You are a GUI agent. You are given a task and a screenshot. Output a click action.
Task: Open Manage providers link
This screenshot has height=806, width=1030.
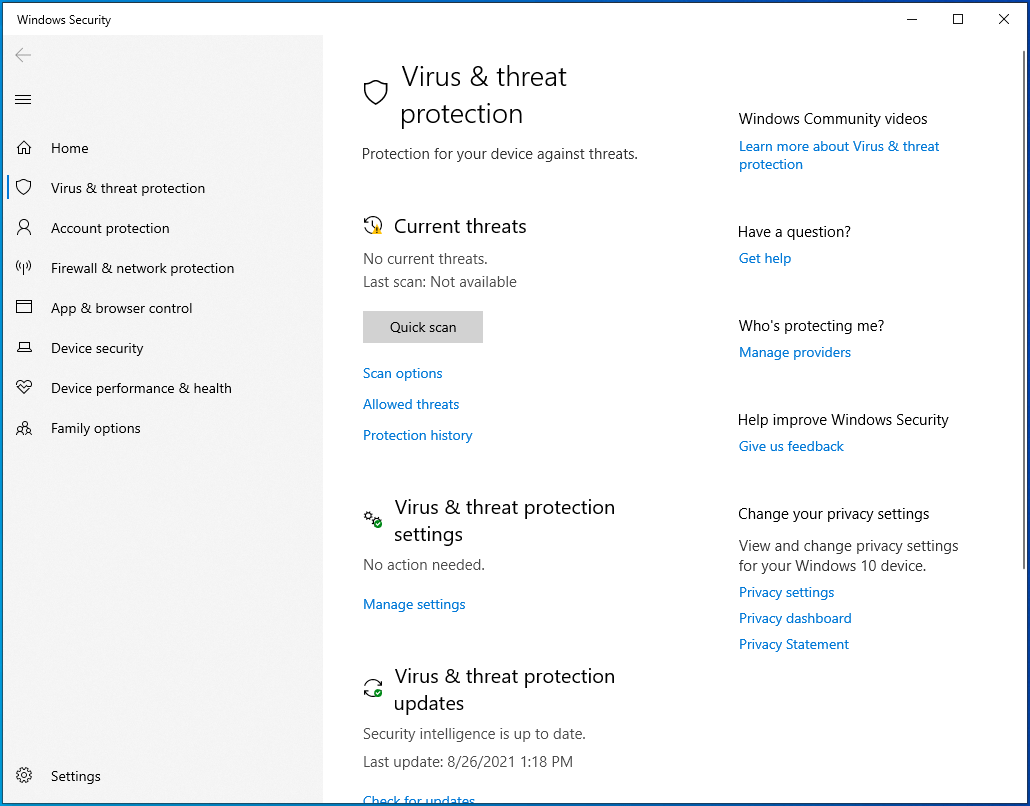pos(794,352)
